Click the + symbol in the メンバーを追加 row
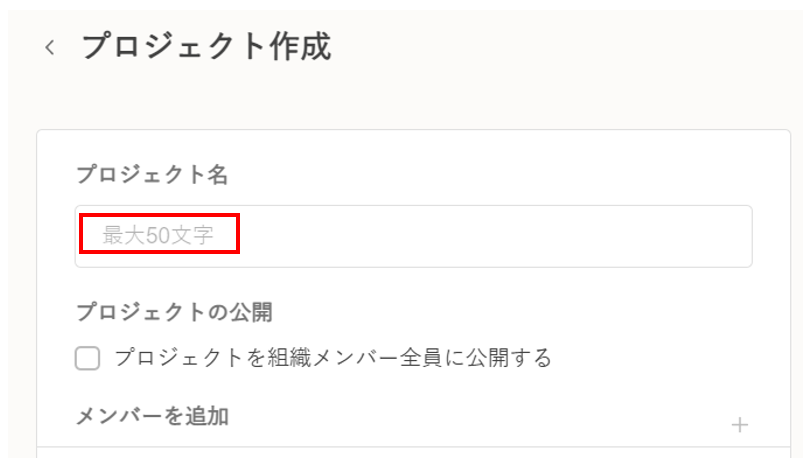The image size is (803, 468). tap(740, 425)
